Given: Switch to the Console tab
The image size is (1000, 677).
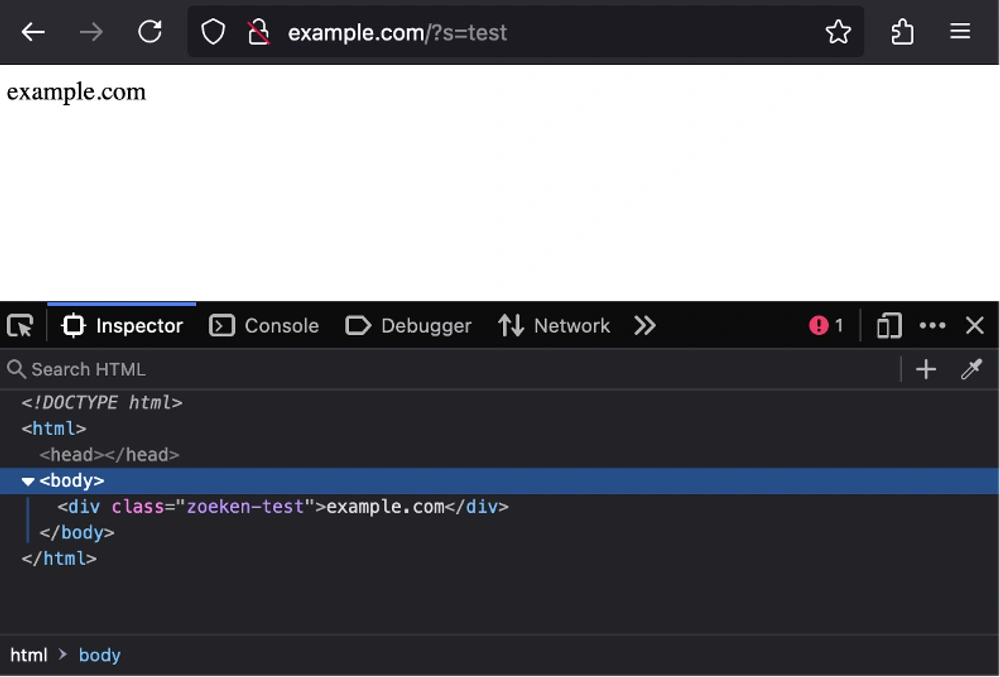Looking at the screenshot, I should [x=264, y=326].
